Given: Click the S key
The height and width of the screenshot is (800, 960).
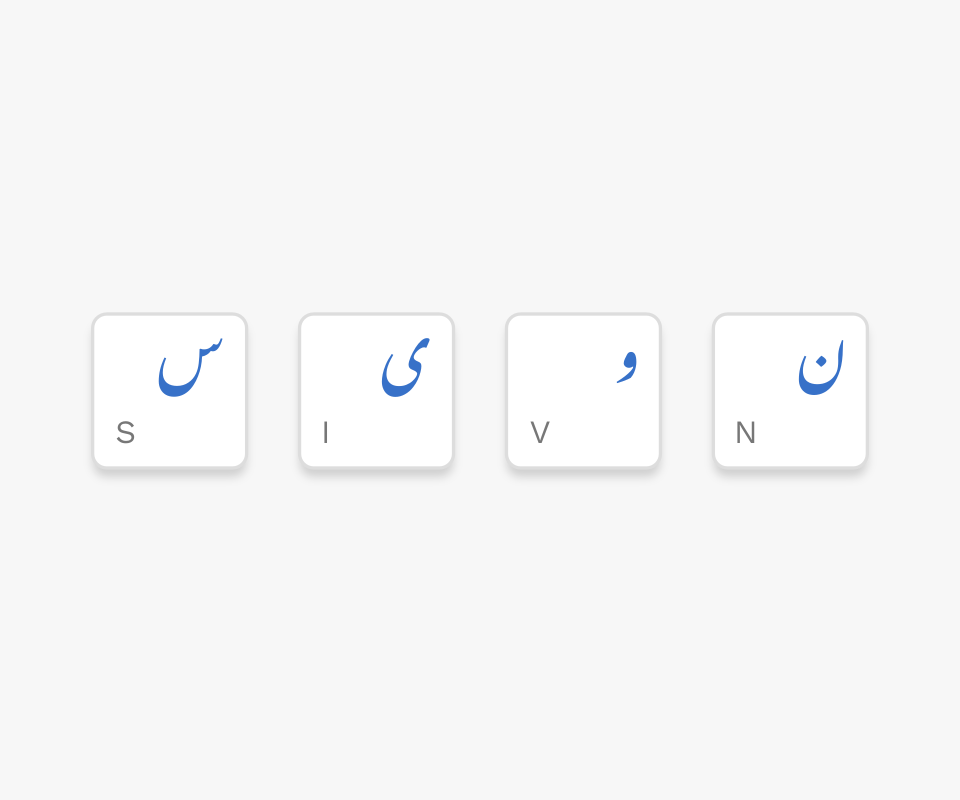Looking at the screenshot, I should [x=170, y=391].
